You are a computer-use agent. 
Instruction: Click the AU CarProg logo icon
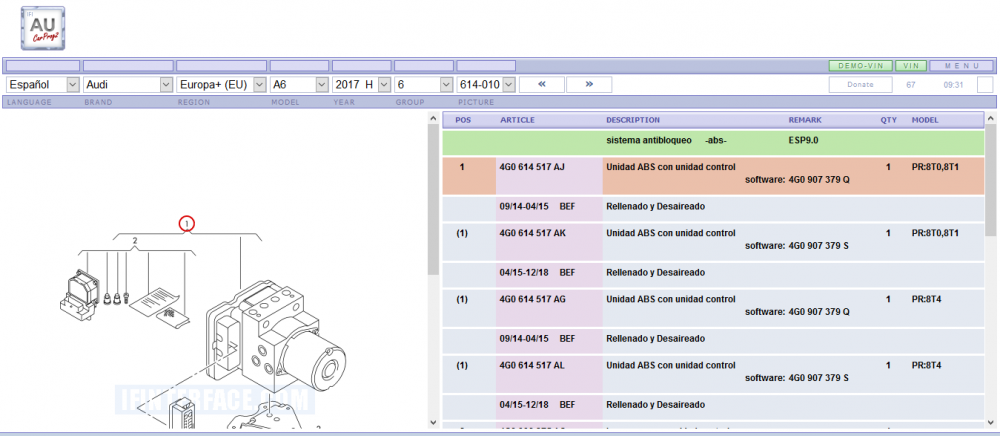43,28
